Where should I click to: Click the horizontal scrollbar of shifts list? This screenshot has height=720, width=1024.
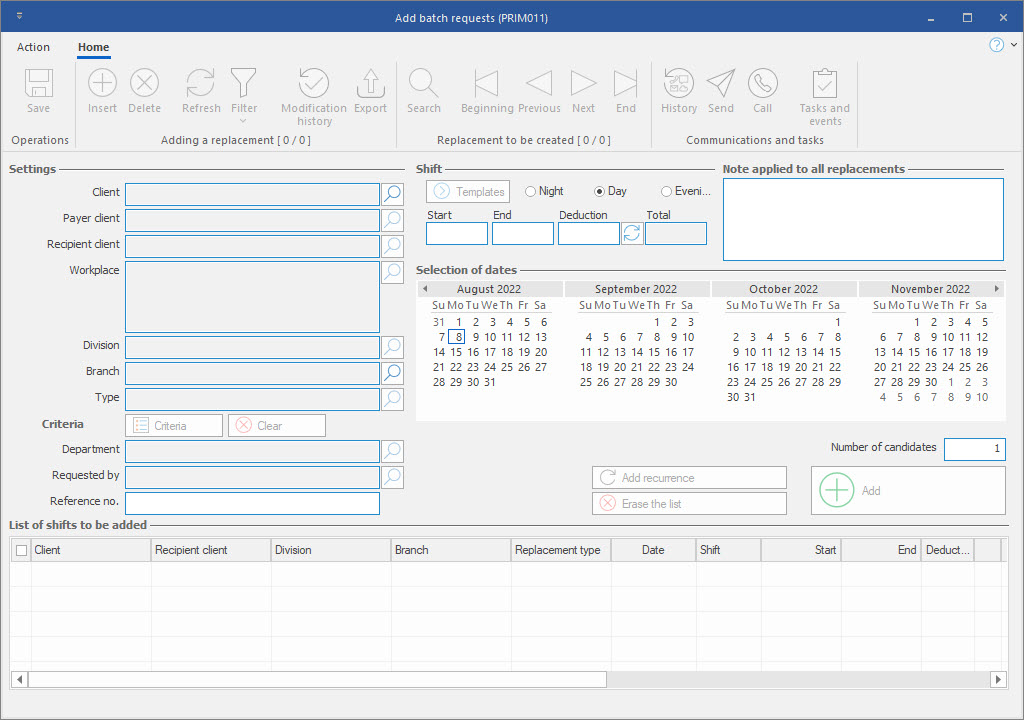(x=317, y=679)
